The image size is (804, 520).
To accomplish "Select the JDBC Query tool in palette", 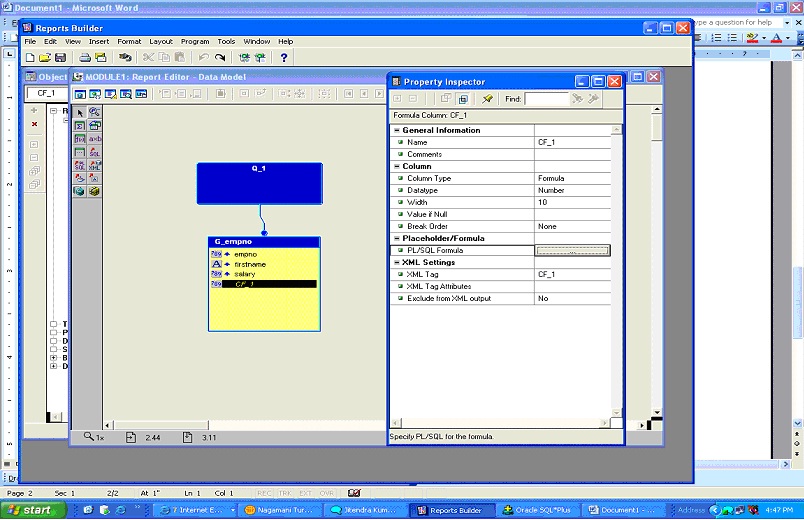I will pos(80,178).
